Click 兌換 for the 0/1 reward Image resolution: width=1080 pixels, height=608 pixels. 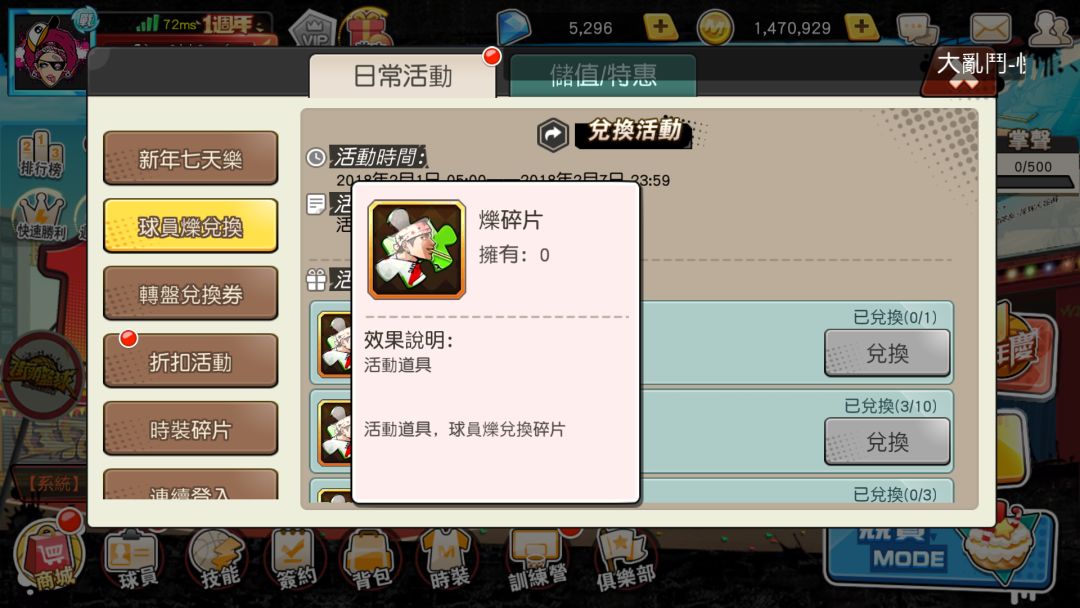tap(887, 353)
